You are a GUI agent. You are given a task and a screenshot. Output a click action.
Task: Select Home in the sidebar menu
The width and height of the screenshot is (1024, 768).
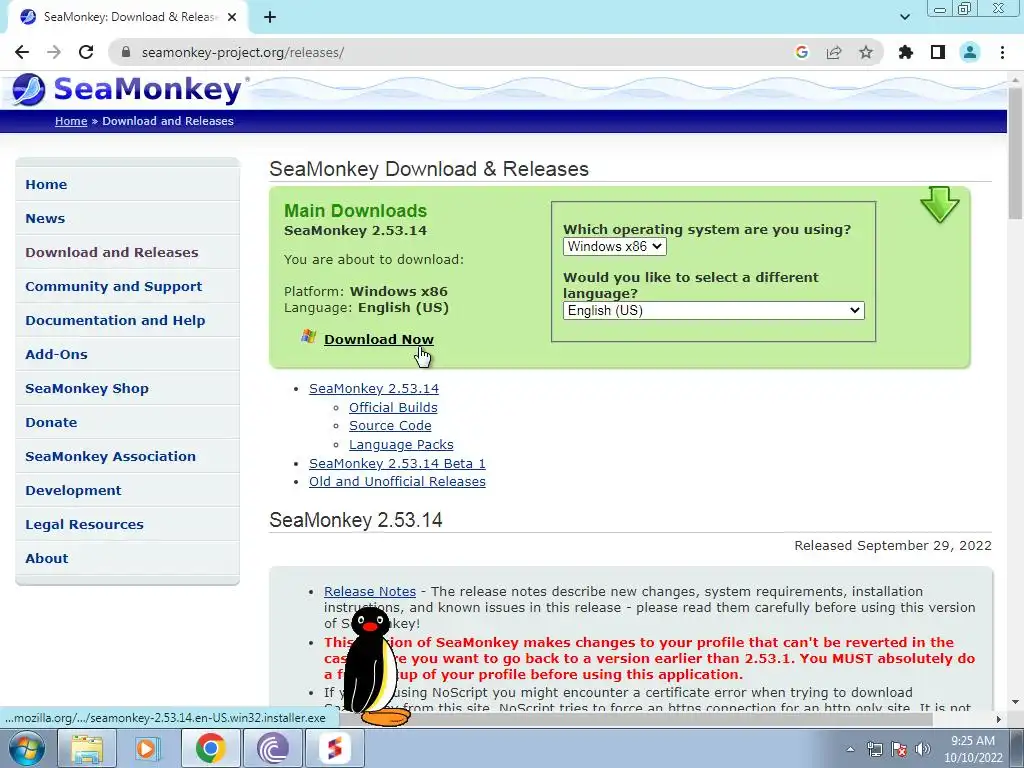pos(127,184)
